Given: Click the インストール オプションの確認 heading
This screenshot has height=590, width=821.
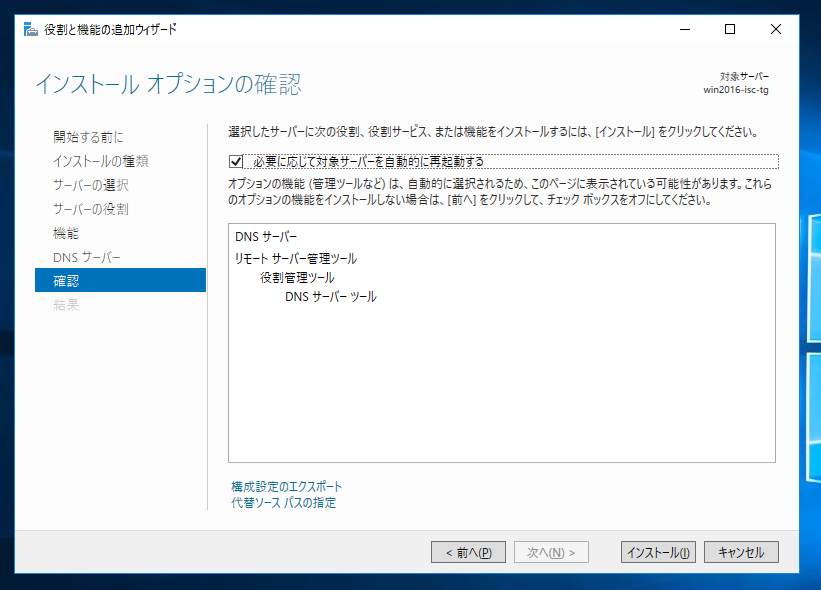Looking at the screenshot, I should 169,84.
